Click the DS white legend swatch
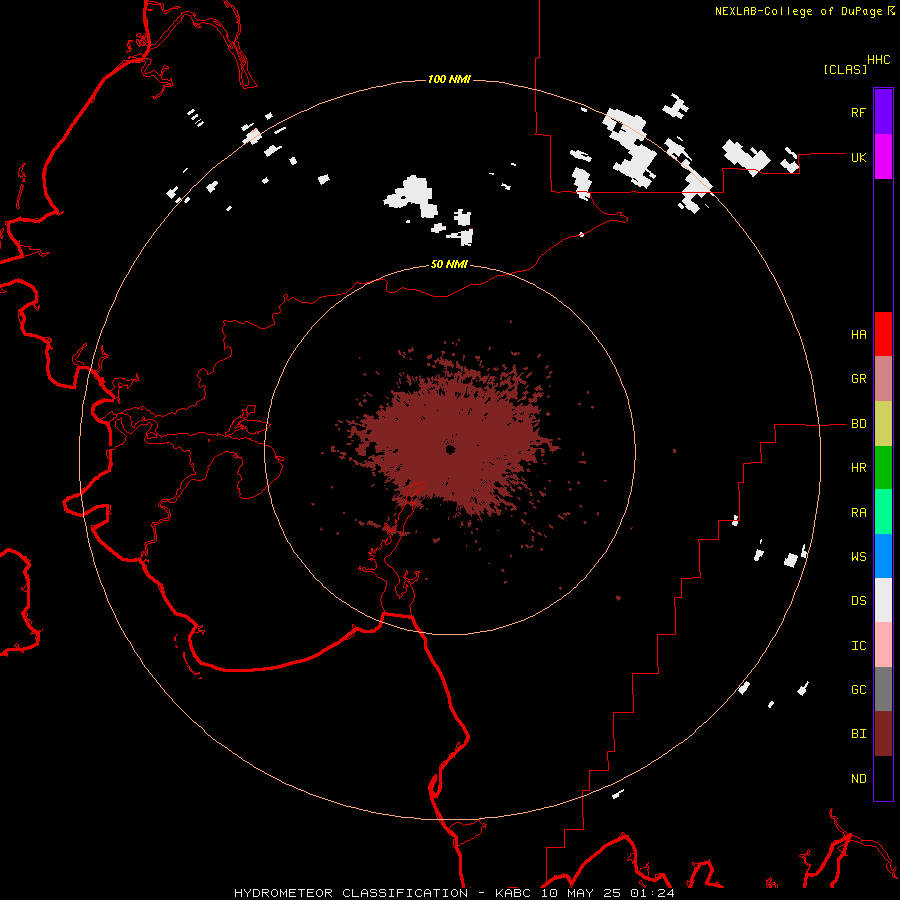Screen dimensions: 900x900 [x=883, y=600]
